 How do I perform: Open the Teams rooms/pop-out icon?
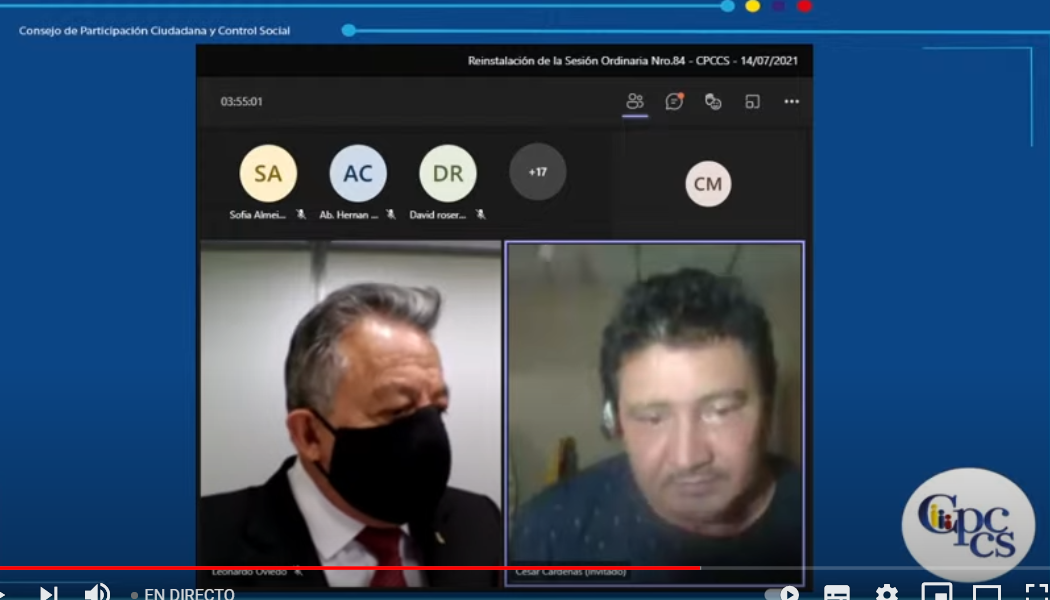pos(753,102)
